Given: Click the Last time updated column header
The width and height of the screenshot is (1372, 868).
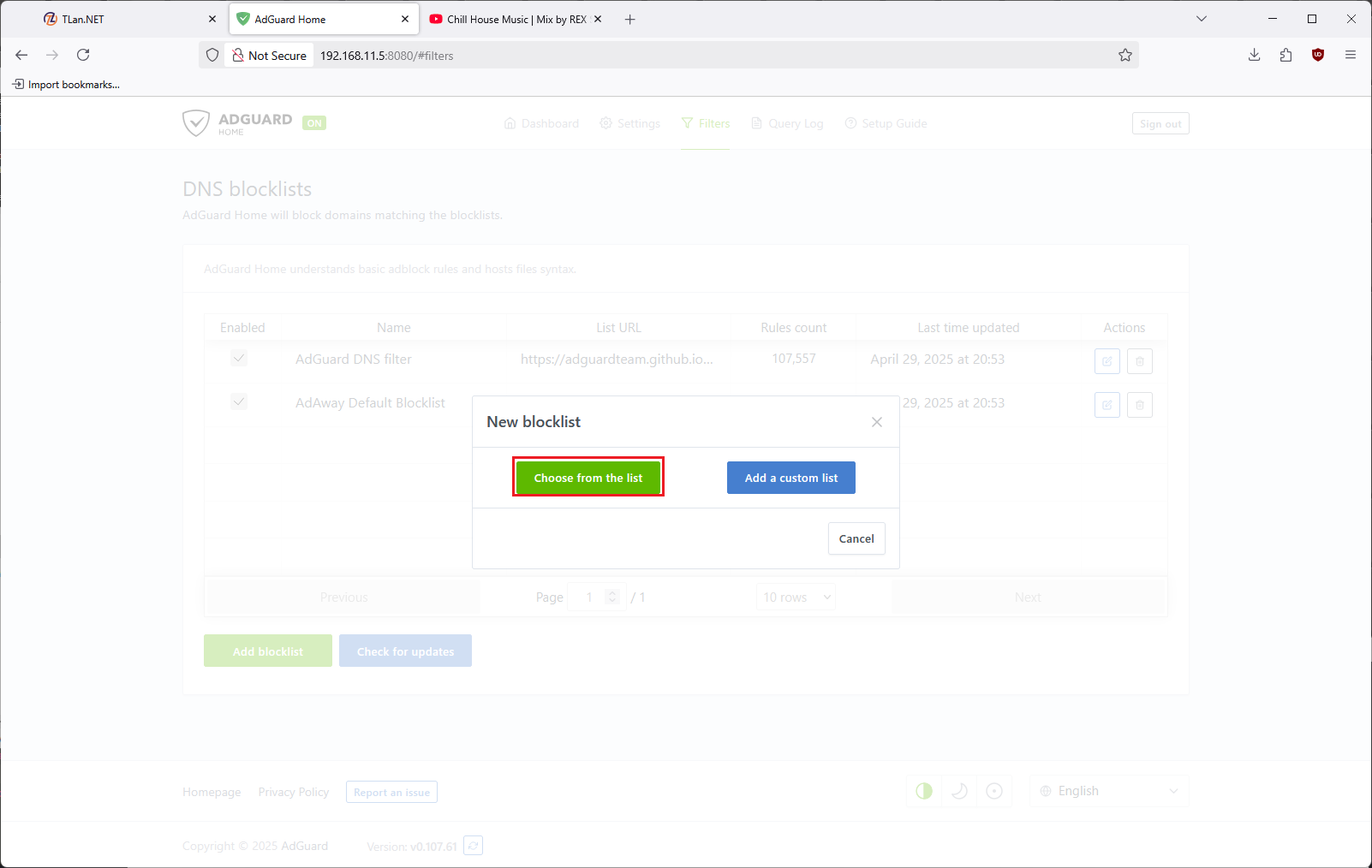Looking at the screenshot, I should point(969,328).
